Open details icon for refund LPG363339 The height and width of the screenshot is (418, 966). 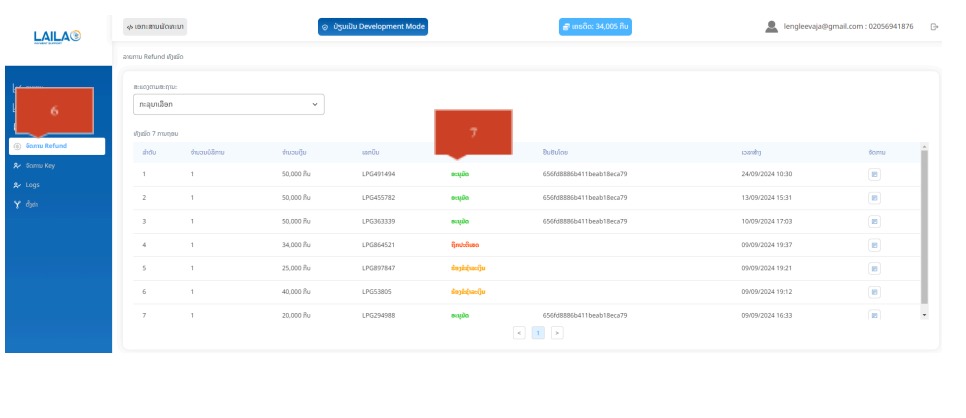(874, 221)
